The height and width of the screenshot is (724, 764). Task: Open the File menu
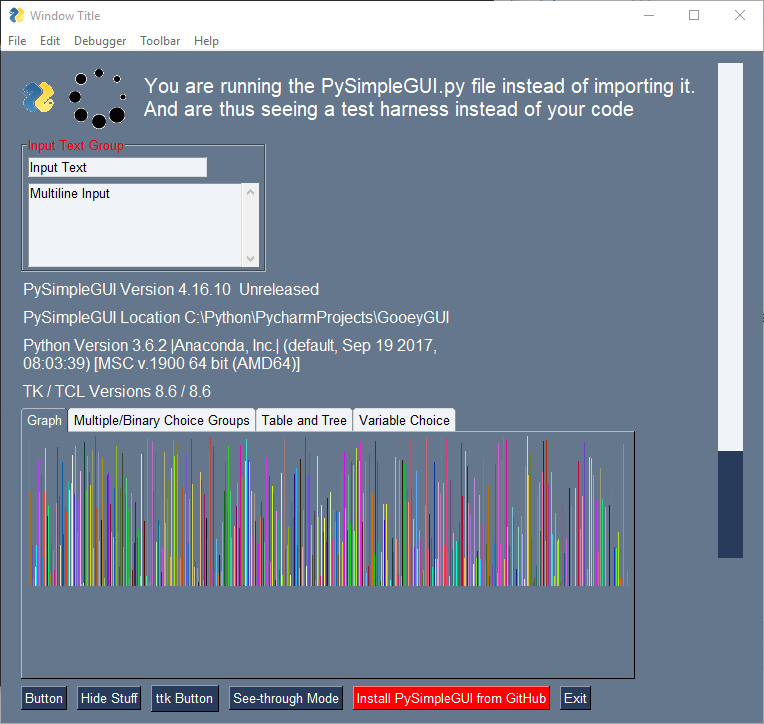point(17,41)
